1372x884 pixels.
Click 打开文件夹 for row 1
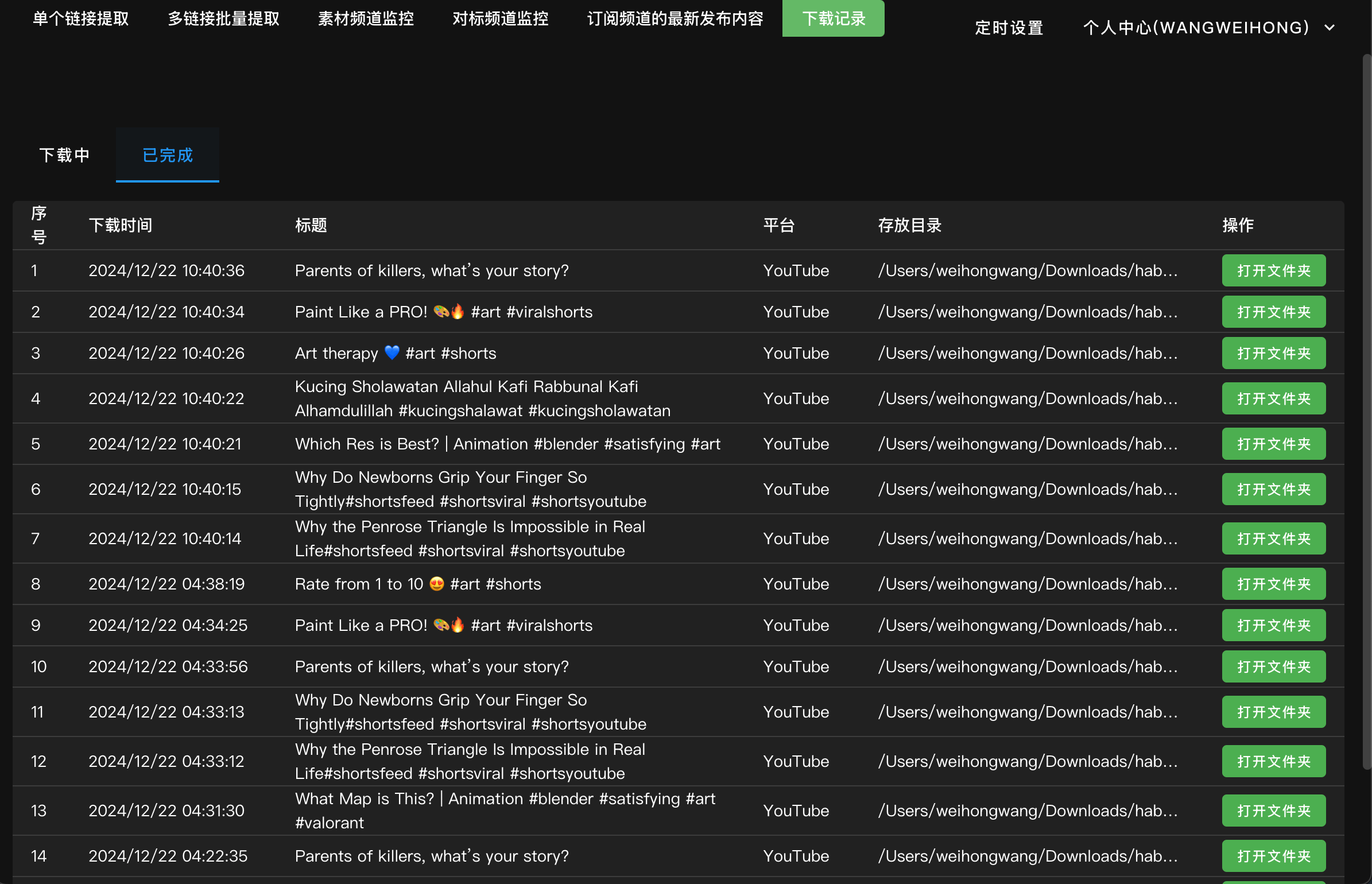point(1273,270)
